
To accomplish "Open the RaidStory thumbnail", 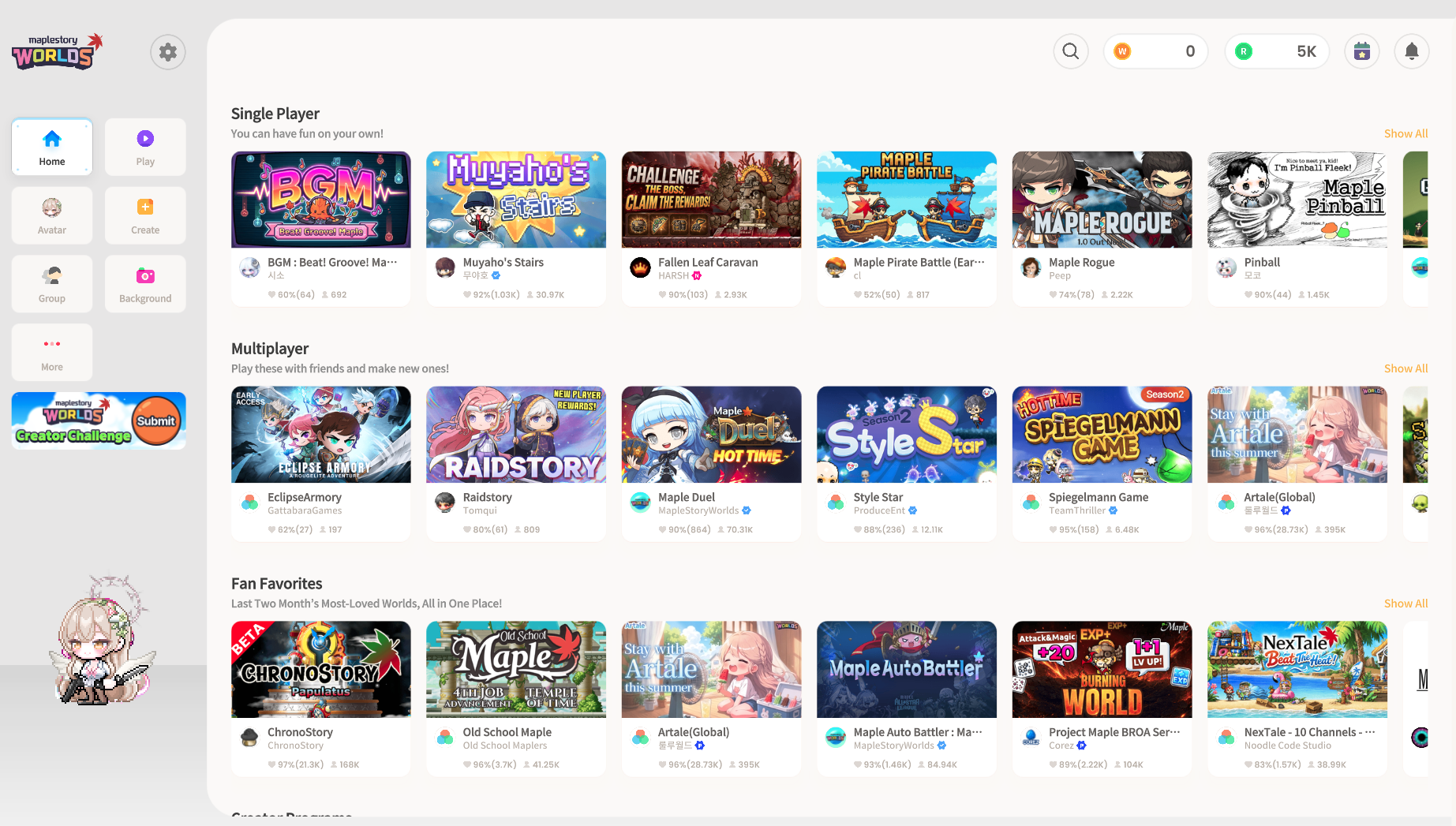I will (516, 435).
